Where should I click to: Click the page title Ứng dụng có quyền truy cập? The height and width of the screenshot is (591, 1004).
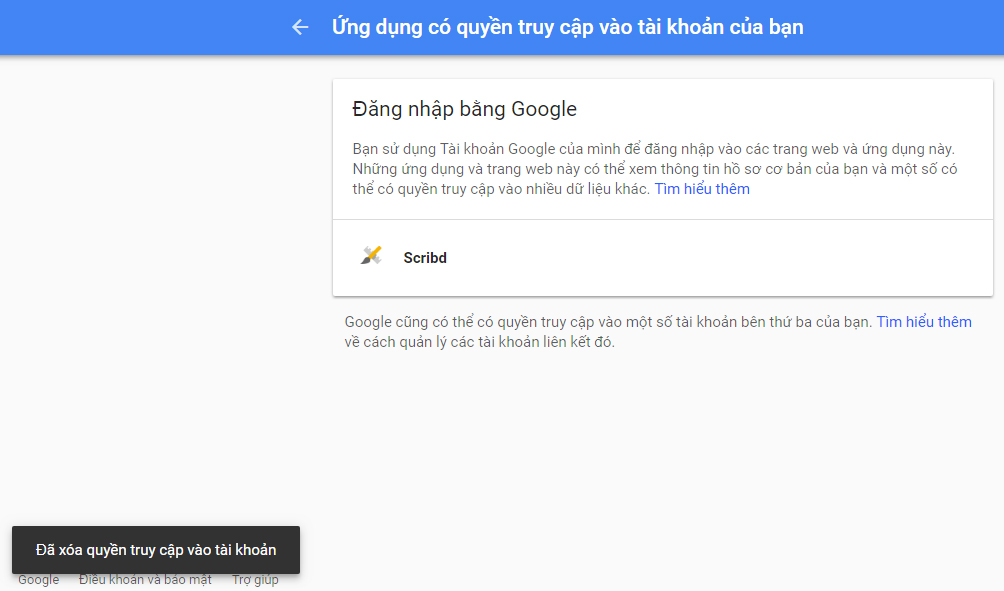tap(567, 27)
